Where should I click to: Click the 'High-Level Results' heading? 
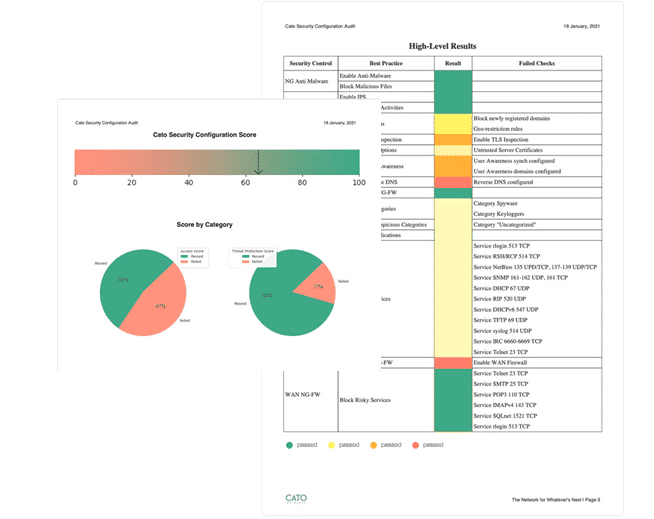click(443, 46)
